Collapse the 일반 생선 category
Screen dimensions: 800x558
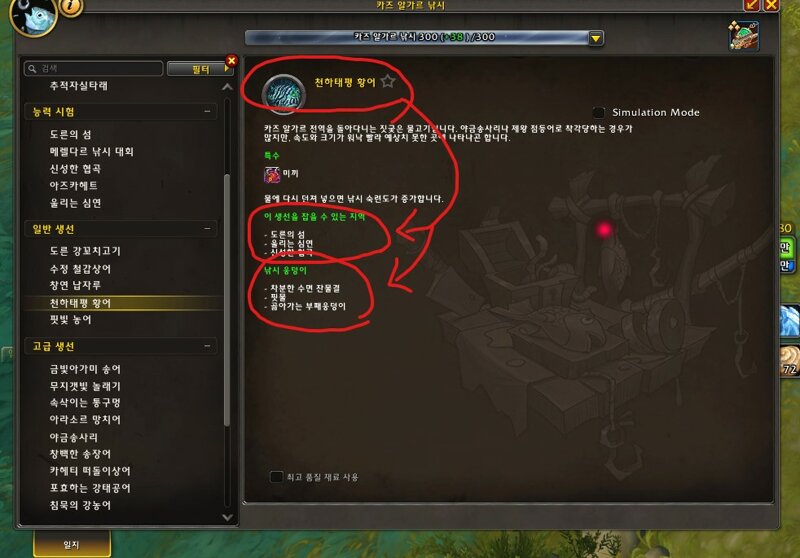(x=207, y=229)
